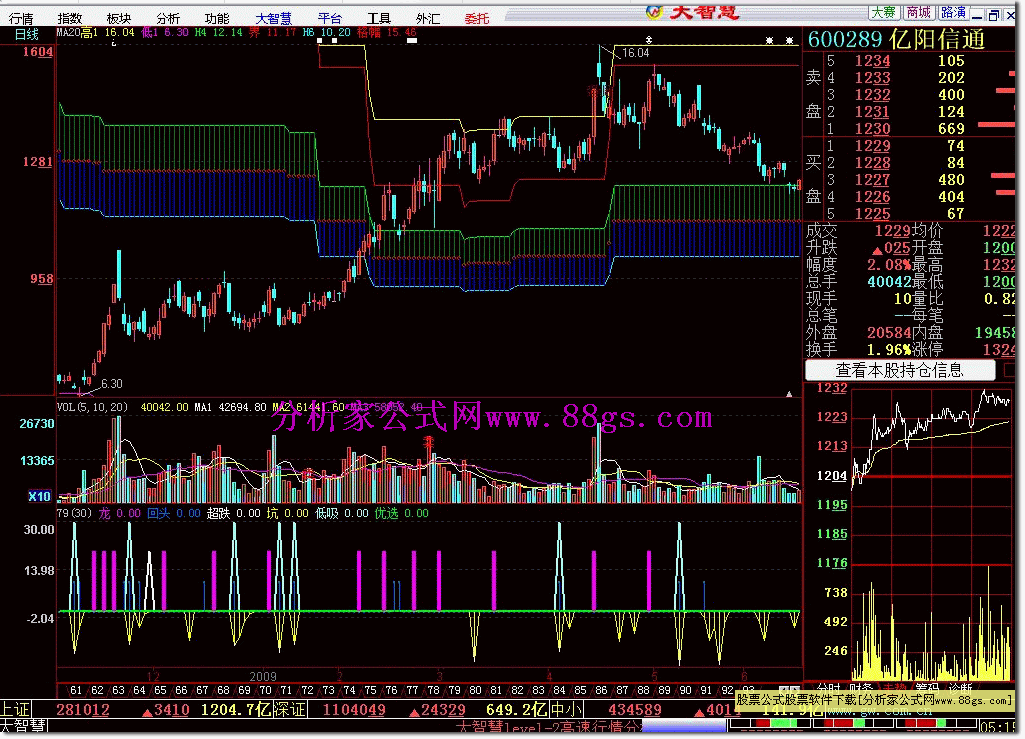Viewport: 1025px width, 739px height.
Task: Click the 超跌 indicator legend
Action: [x=218, y=513]
